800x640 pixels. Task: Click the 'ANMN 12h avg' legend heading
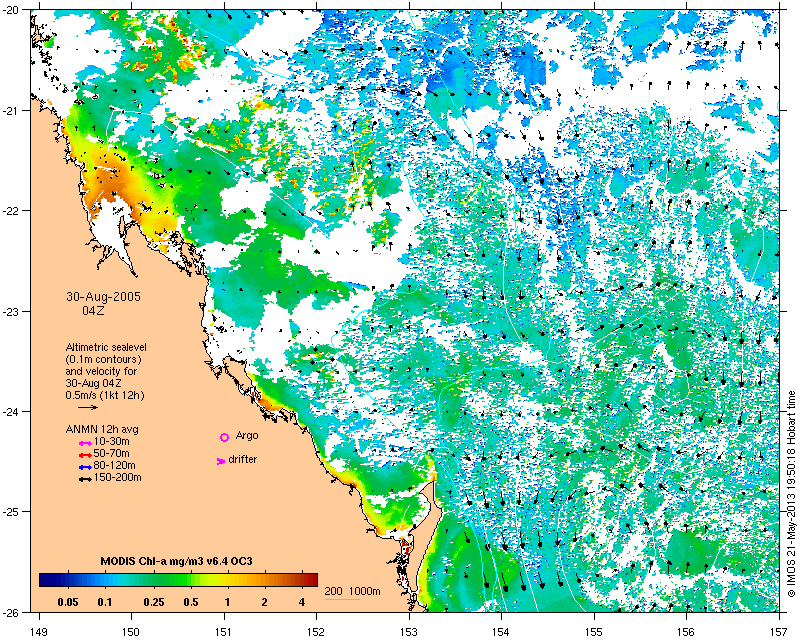[x=102, y=429]
